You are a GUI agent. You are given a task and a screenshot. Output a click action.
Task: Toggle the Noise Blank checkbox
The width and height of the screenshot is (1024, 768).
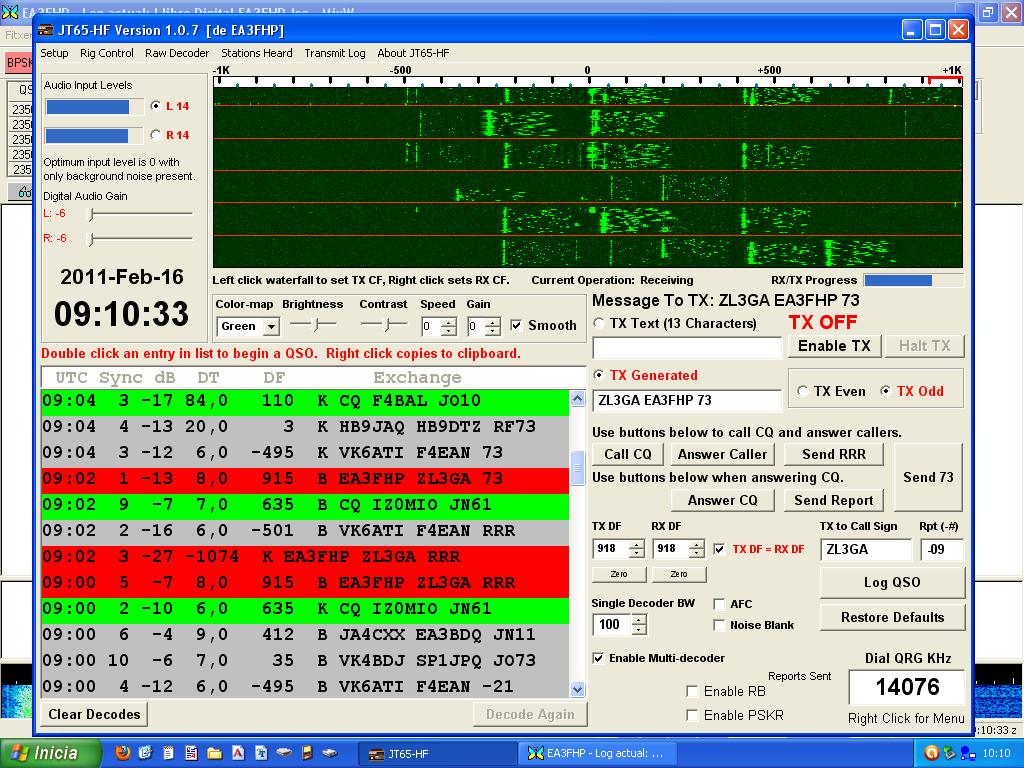point(719,625)
